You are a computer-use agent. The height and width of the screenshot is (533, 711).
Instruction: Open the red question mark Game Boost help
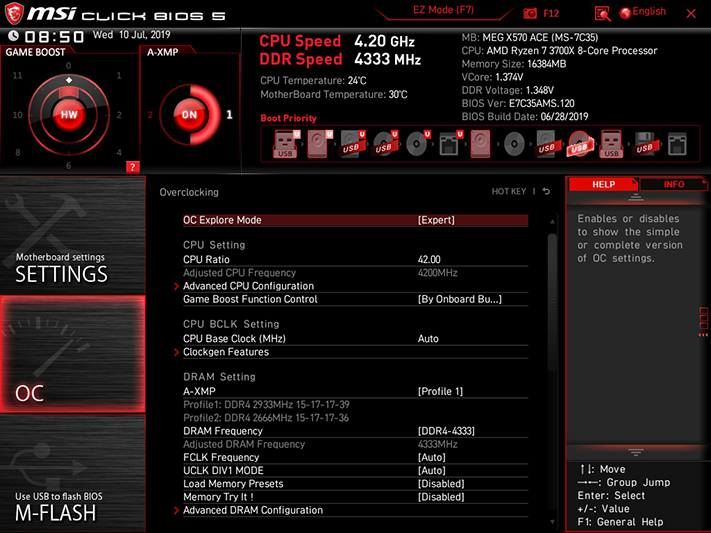point(132,167)
